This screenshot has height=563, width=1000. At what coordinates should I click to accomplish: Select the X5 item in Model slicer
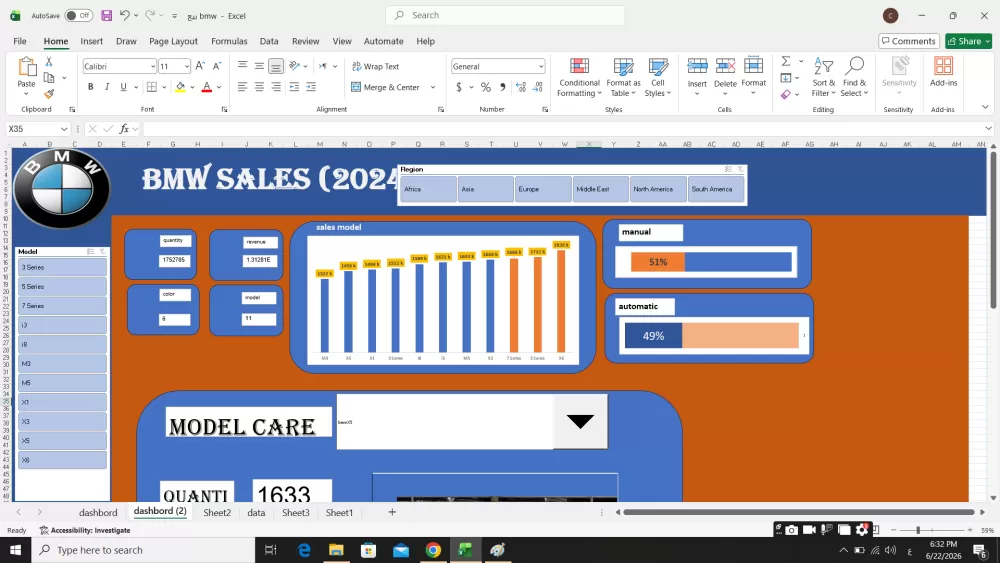coord(62,441)
